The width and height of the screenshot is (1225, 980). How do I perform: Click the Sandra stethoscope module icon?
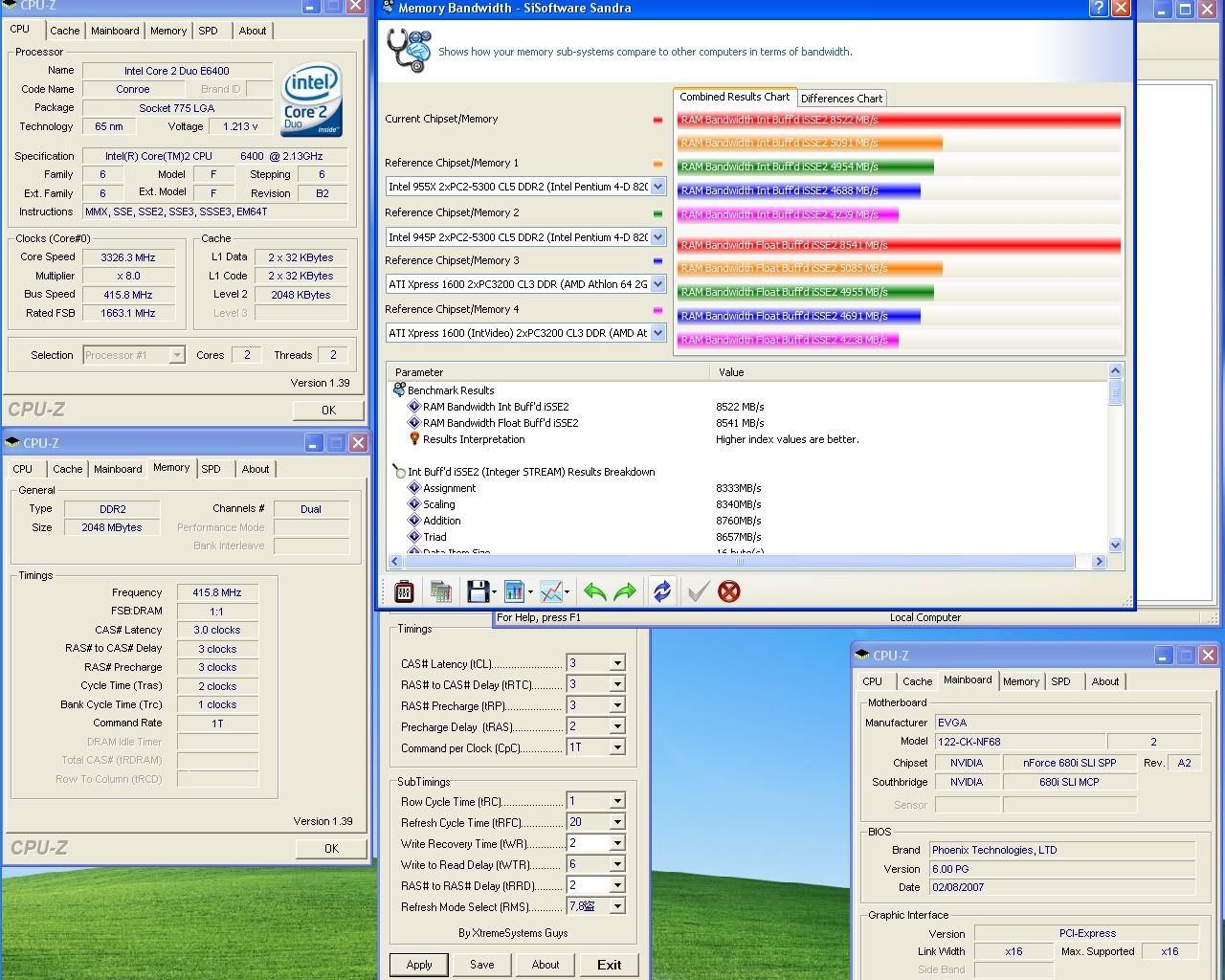point(410,50)
